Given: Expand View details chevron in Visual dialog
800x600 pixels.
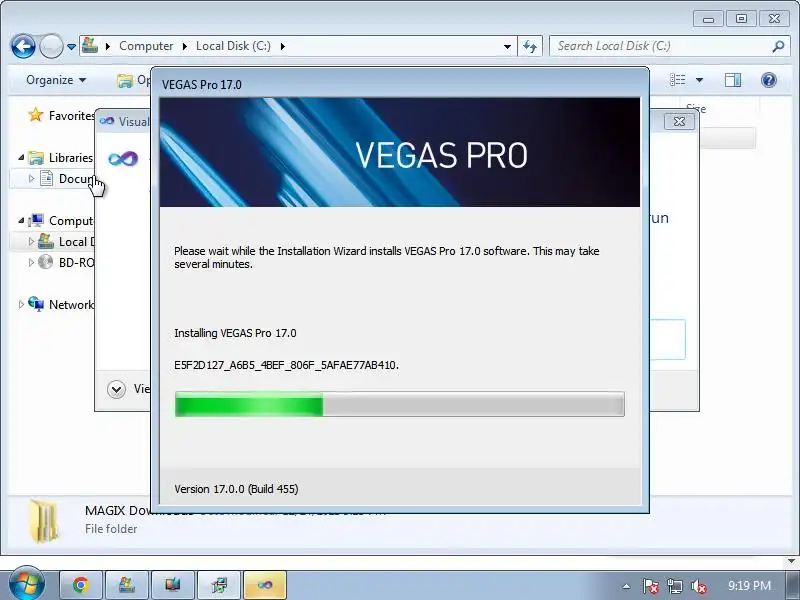Looking at the screenshot, I should tap(116, 390).
